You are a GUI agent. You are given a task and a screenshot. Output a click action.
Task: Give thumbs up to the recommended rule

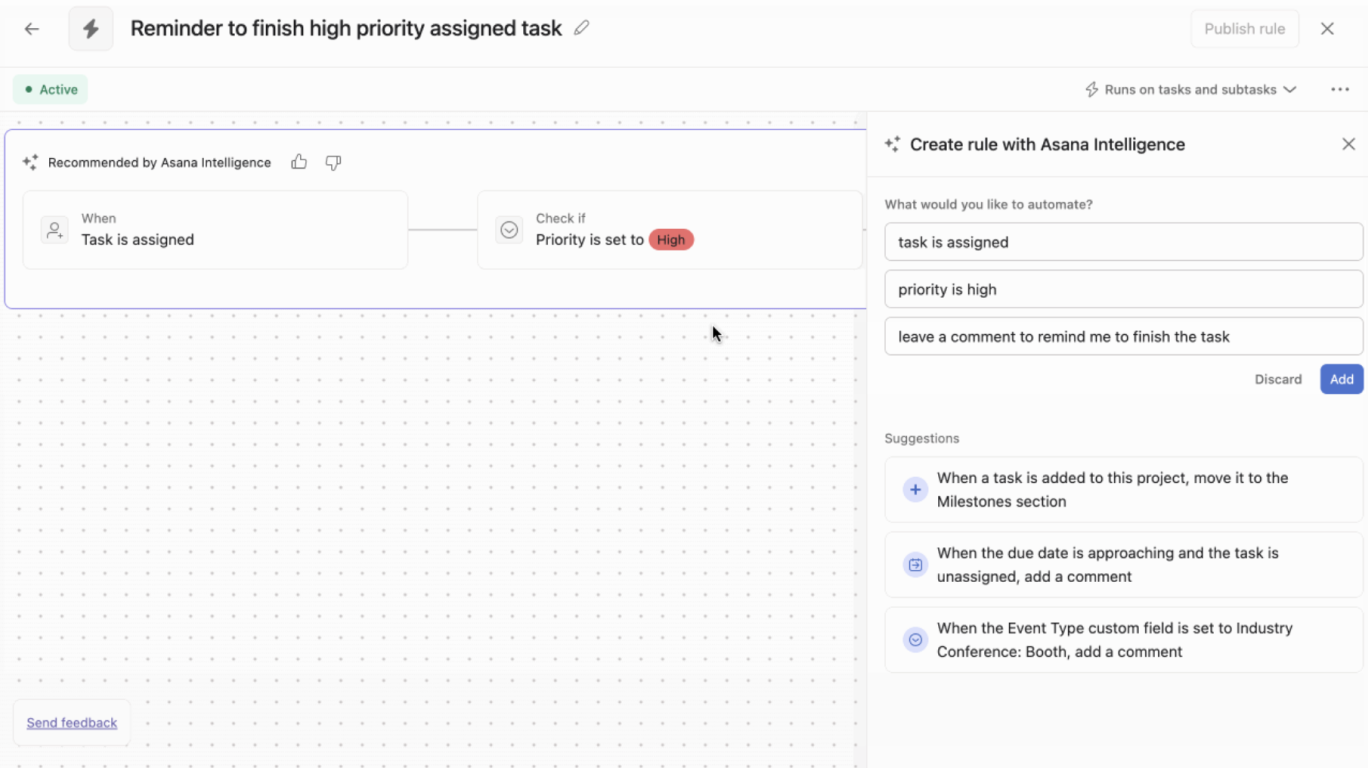click(299, 162)
